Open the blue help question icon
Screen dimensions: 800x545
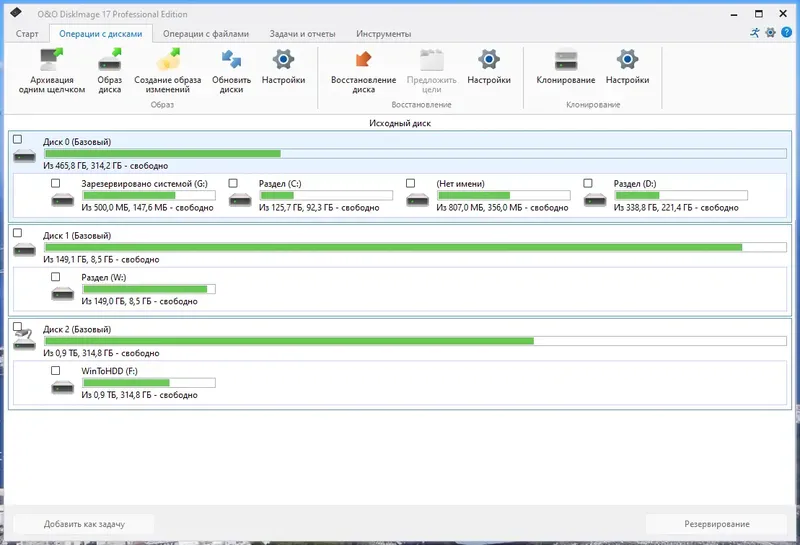click(x=786, y=33)
